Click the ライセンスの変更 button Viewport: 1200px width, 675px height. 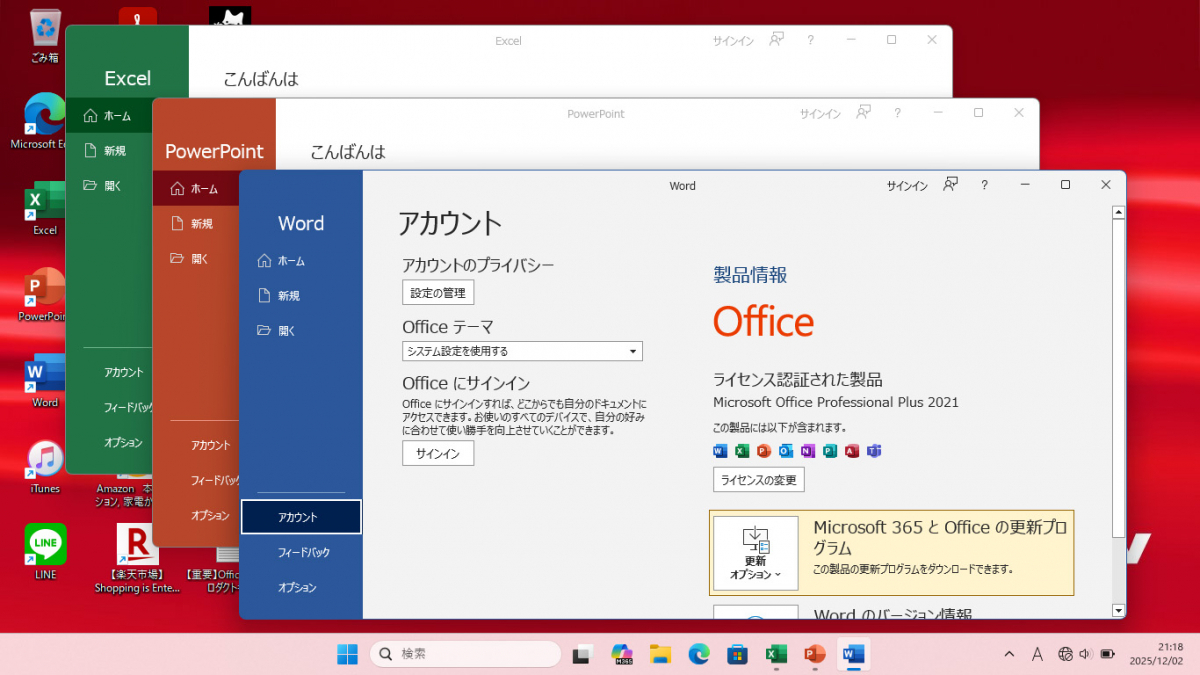[x=758, y=480]
